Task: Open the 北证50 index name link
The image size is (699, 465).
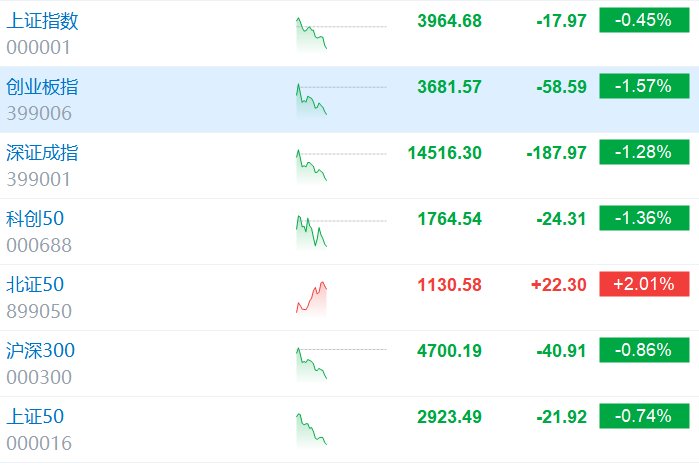Action: (x=35, y=284)
